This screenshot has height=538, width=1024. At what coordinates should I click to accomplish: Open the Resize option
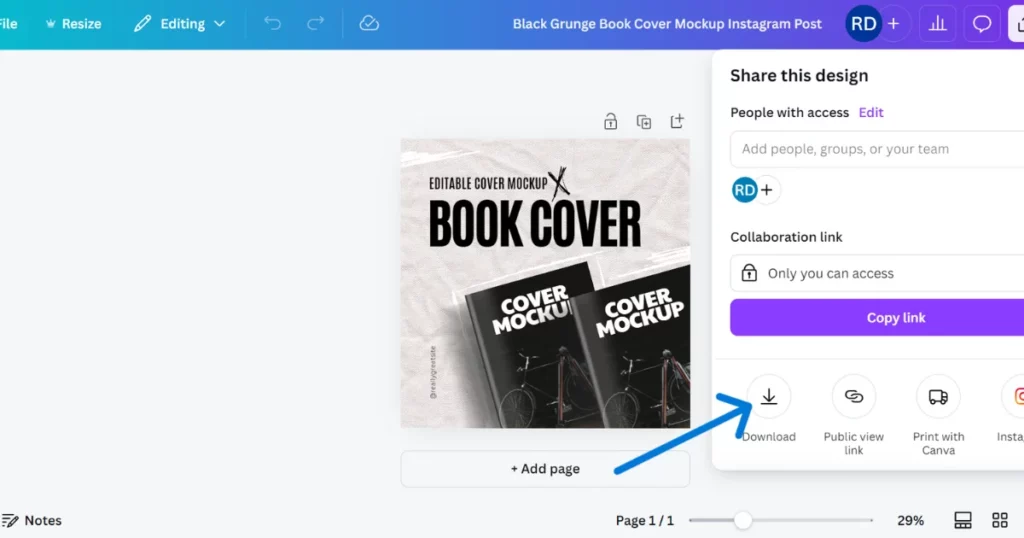[x=73, y=24]
